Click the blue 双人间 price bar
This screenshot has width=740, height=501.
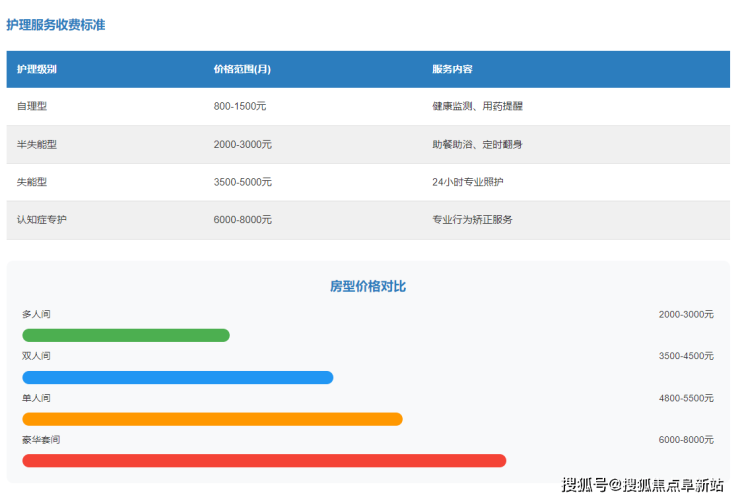pyautogui.click(x=177, y=378)
